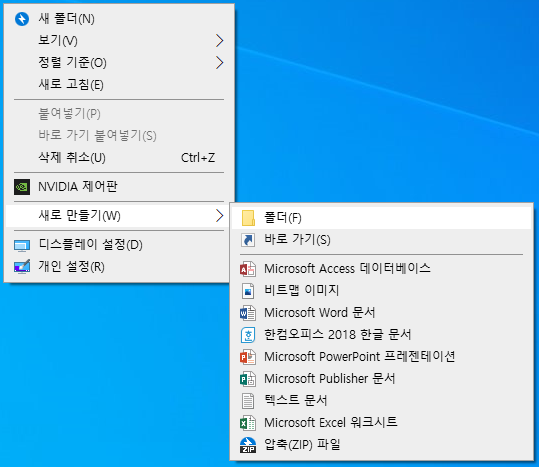Select 삭제 취소(U) to undo delete
The width and height of the screenshot is (539, 467).
(119, 158)
